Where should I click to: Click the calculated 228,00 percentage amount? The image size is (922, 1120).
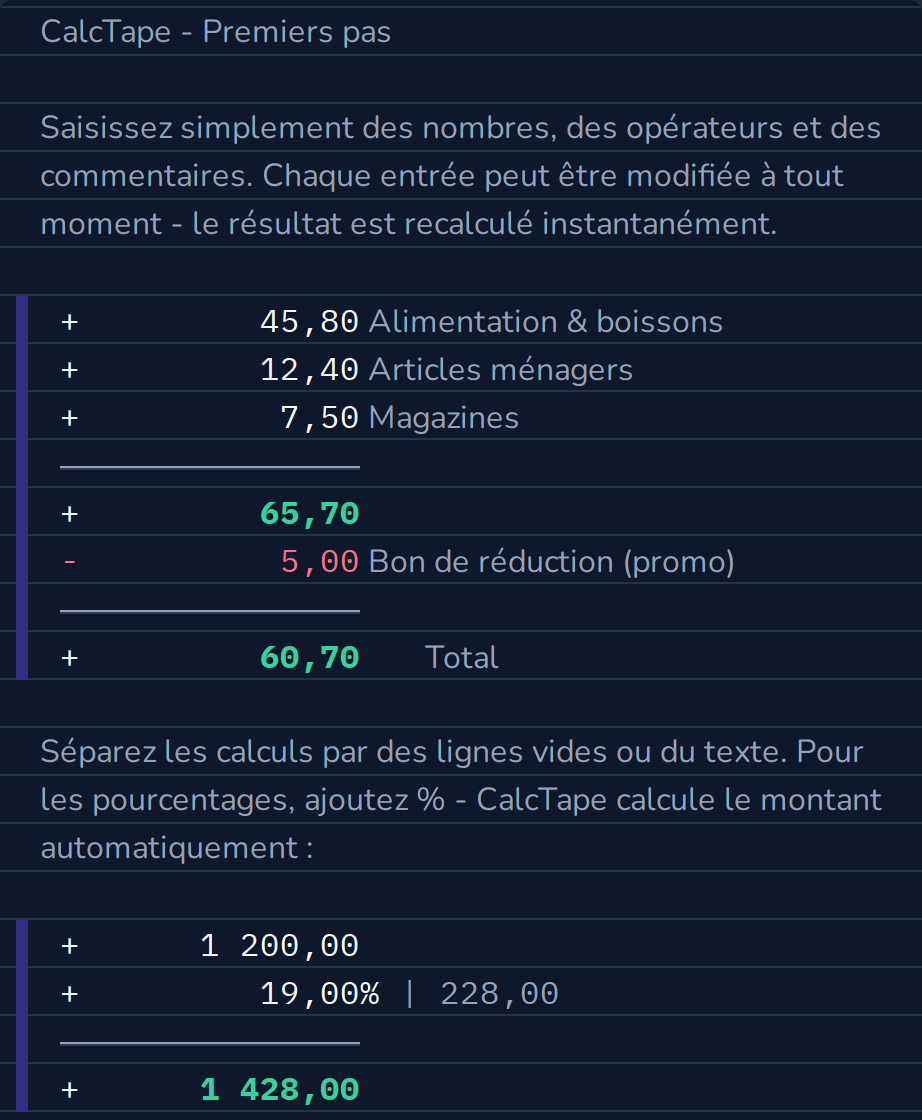tap(499, 994)
